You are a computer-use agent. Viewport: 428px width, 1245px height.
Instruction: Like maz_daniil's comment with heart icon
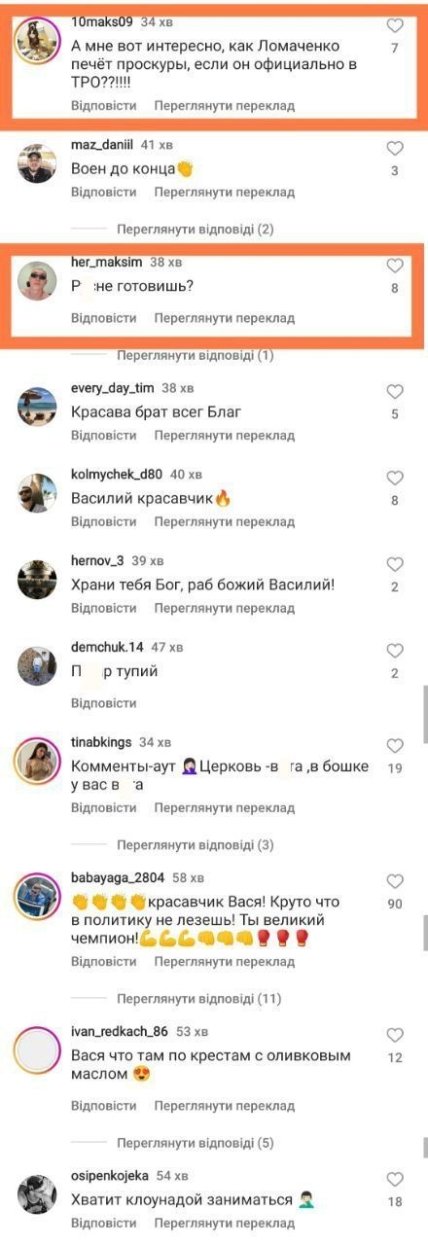pos(395,148)
